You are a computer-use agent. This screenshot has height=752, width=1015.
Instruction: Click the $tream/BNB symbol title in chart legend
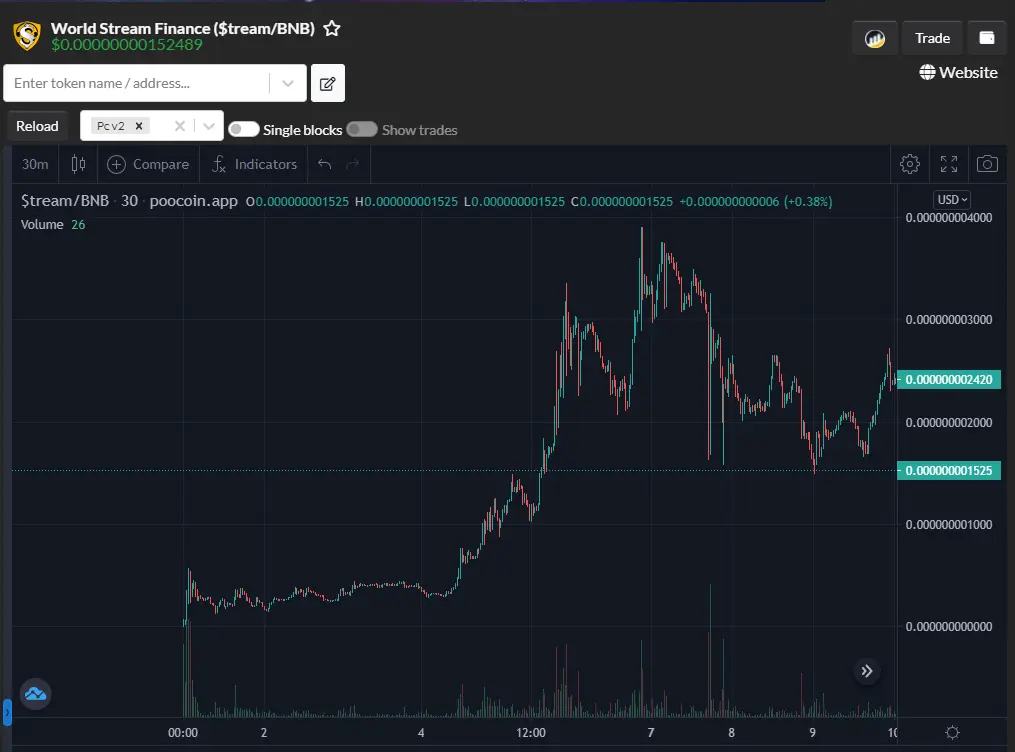(x=65, y=201)
